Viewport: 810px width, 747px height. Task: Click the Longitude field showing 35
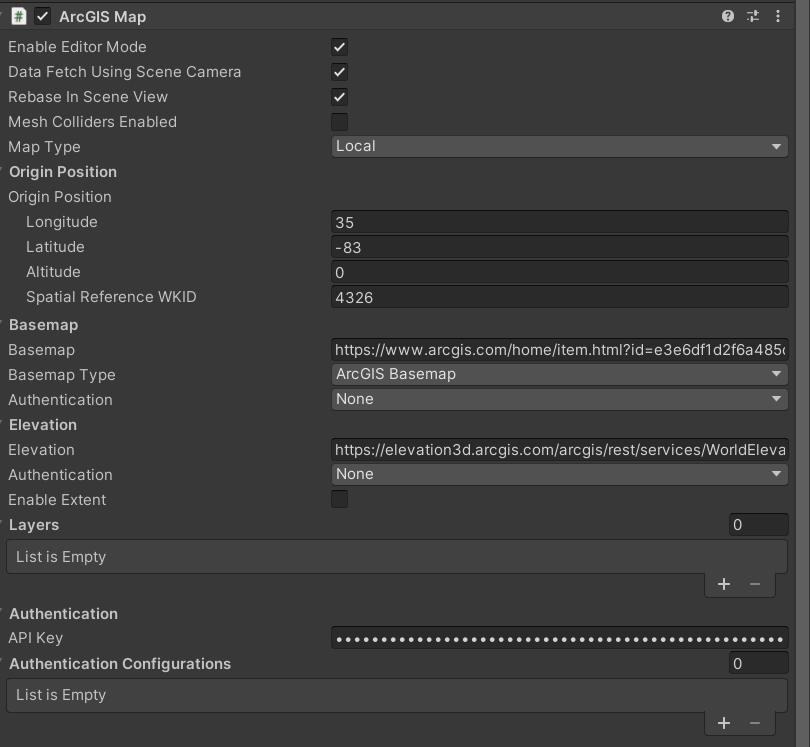[x=559, y=222]
